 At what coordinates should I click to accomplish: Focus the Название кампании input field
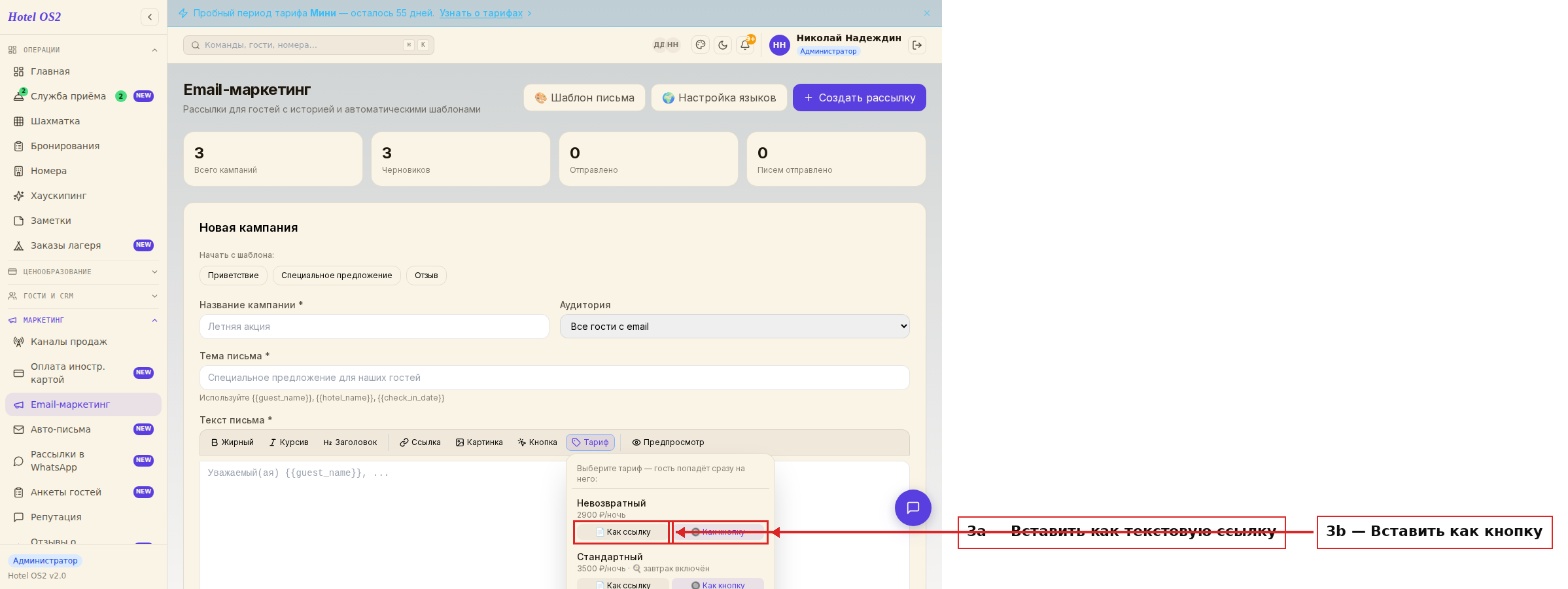click(x=374, y=327)
